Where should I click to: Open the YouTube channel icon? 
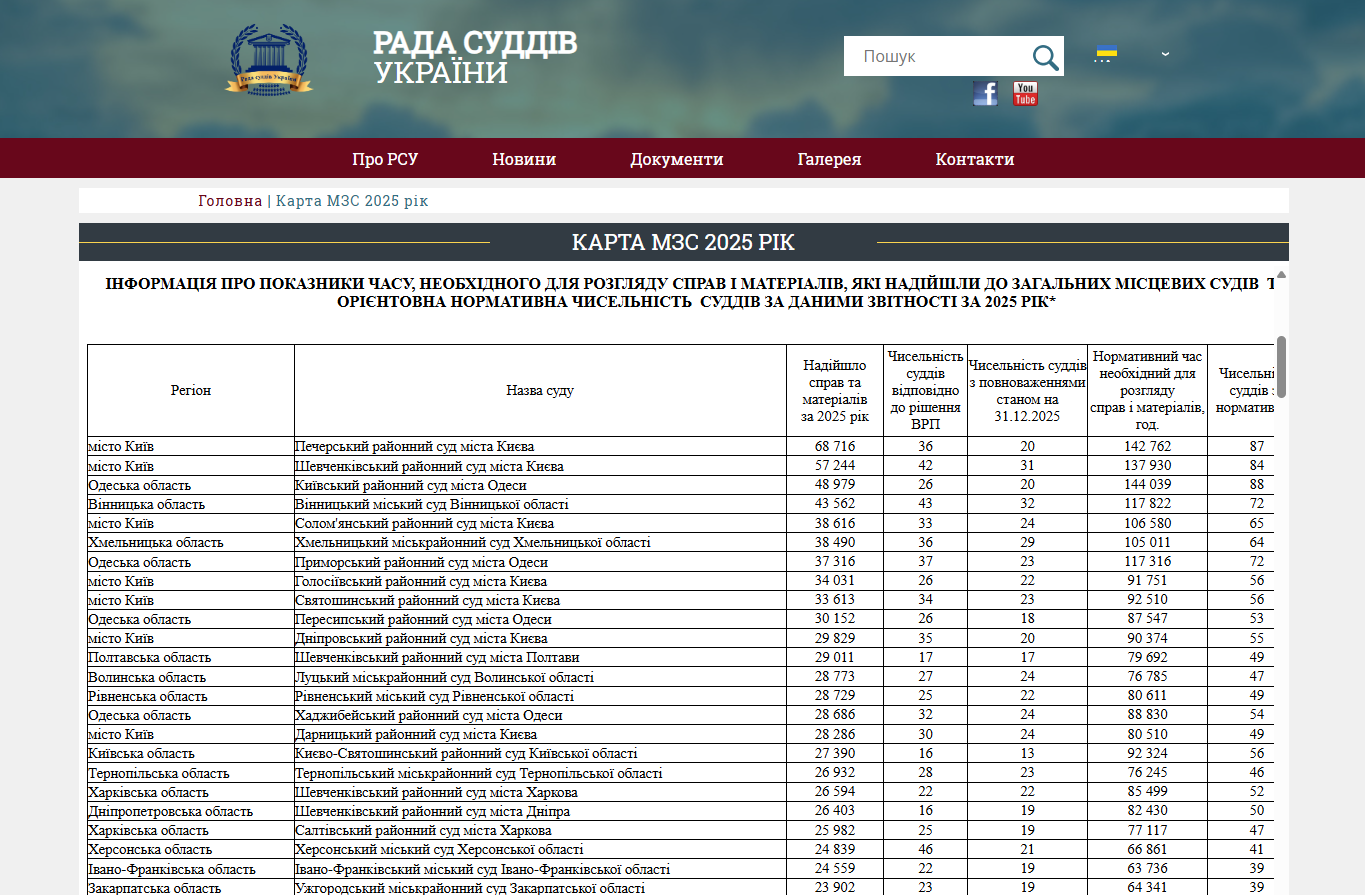click(x=1025, y=94)
